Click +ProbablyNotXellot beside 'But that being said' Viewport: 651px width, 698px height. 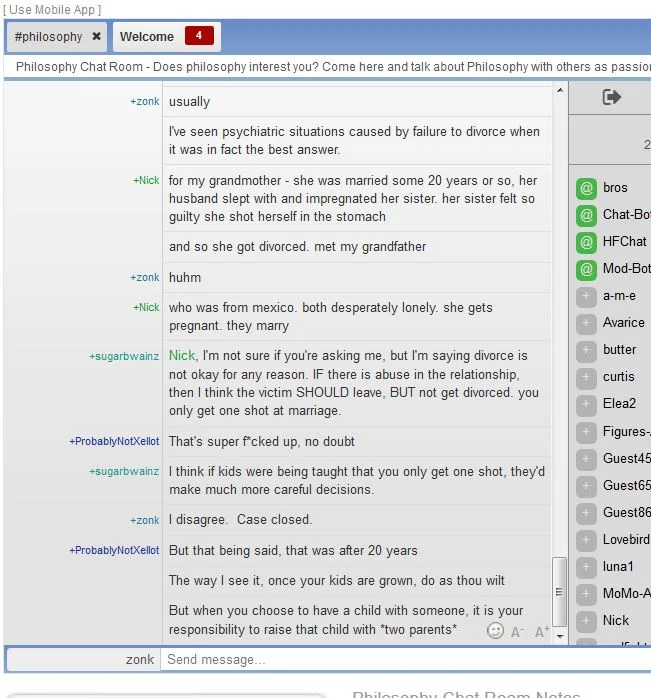pyautogui.click(x=114, y=550)
